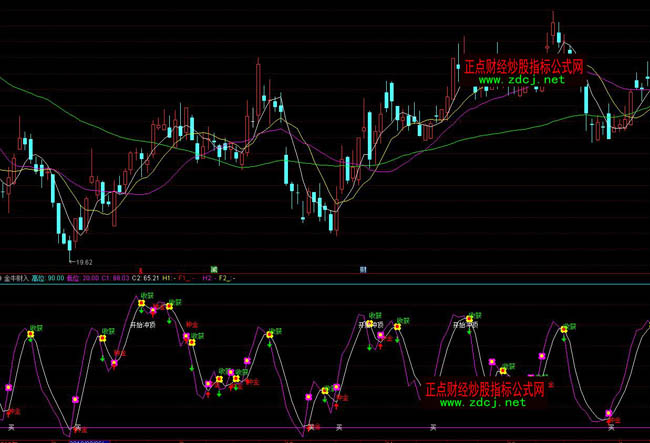Image resolution: width=650 pixels, height=443 pixels.
Task: Click the small green marker below the price chart
Action: coord(214,269)
